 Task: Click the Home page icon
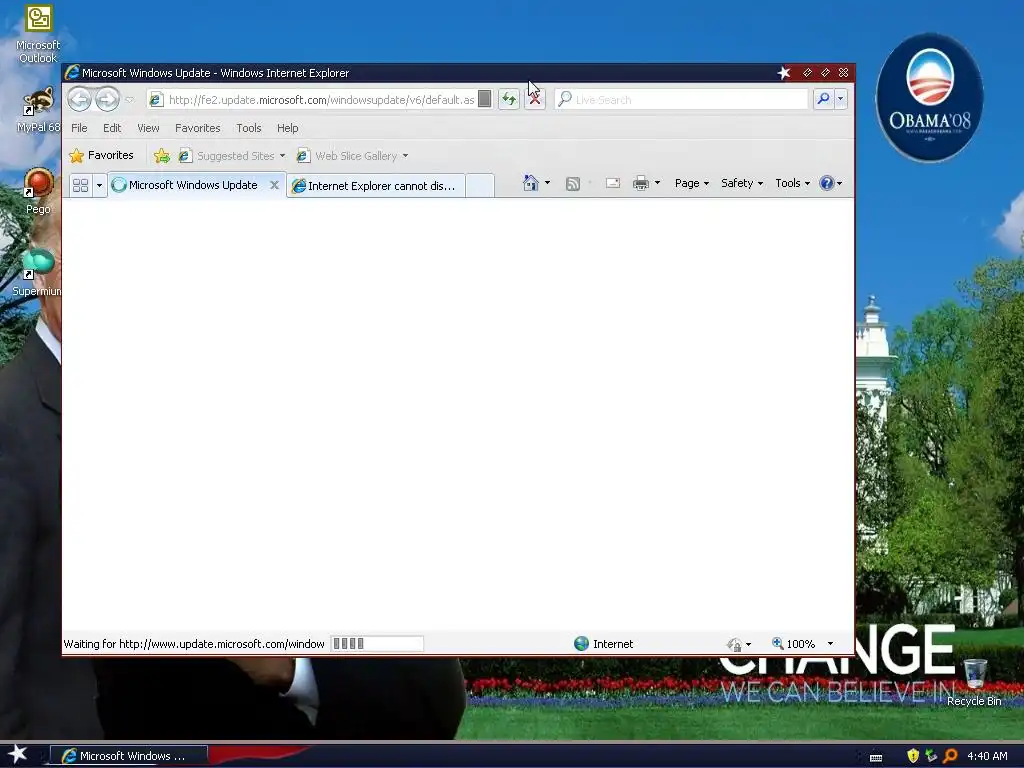coord(531,184)
